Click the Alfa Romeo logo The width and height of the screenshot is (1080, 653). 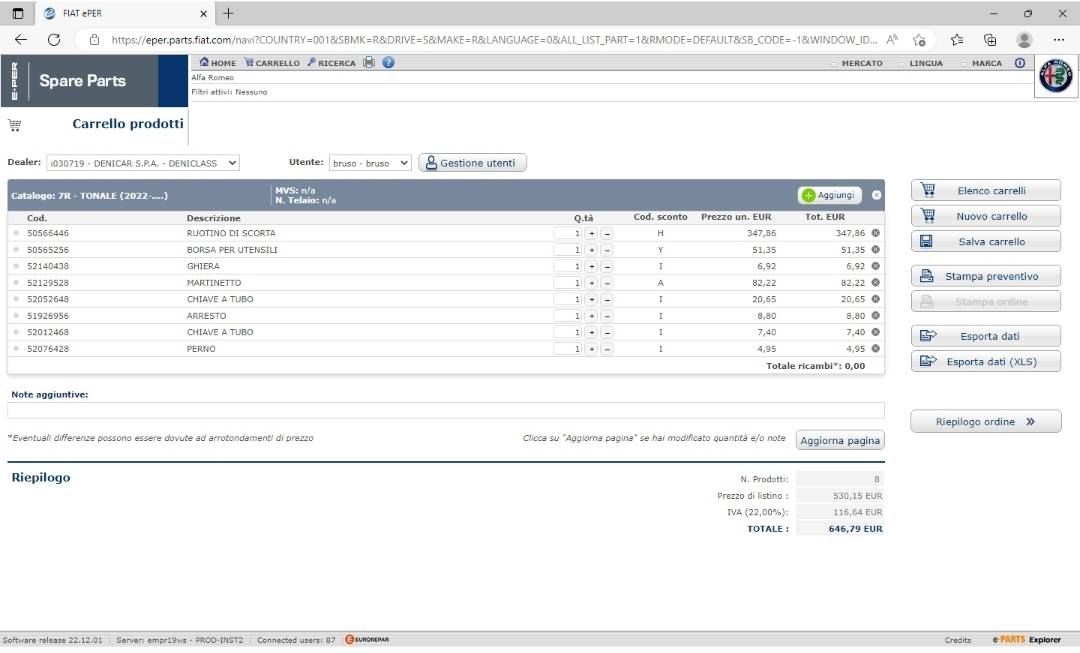1056,76
